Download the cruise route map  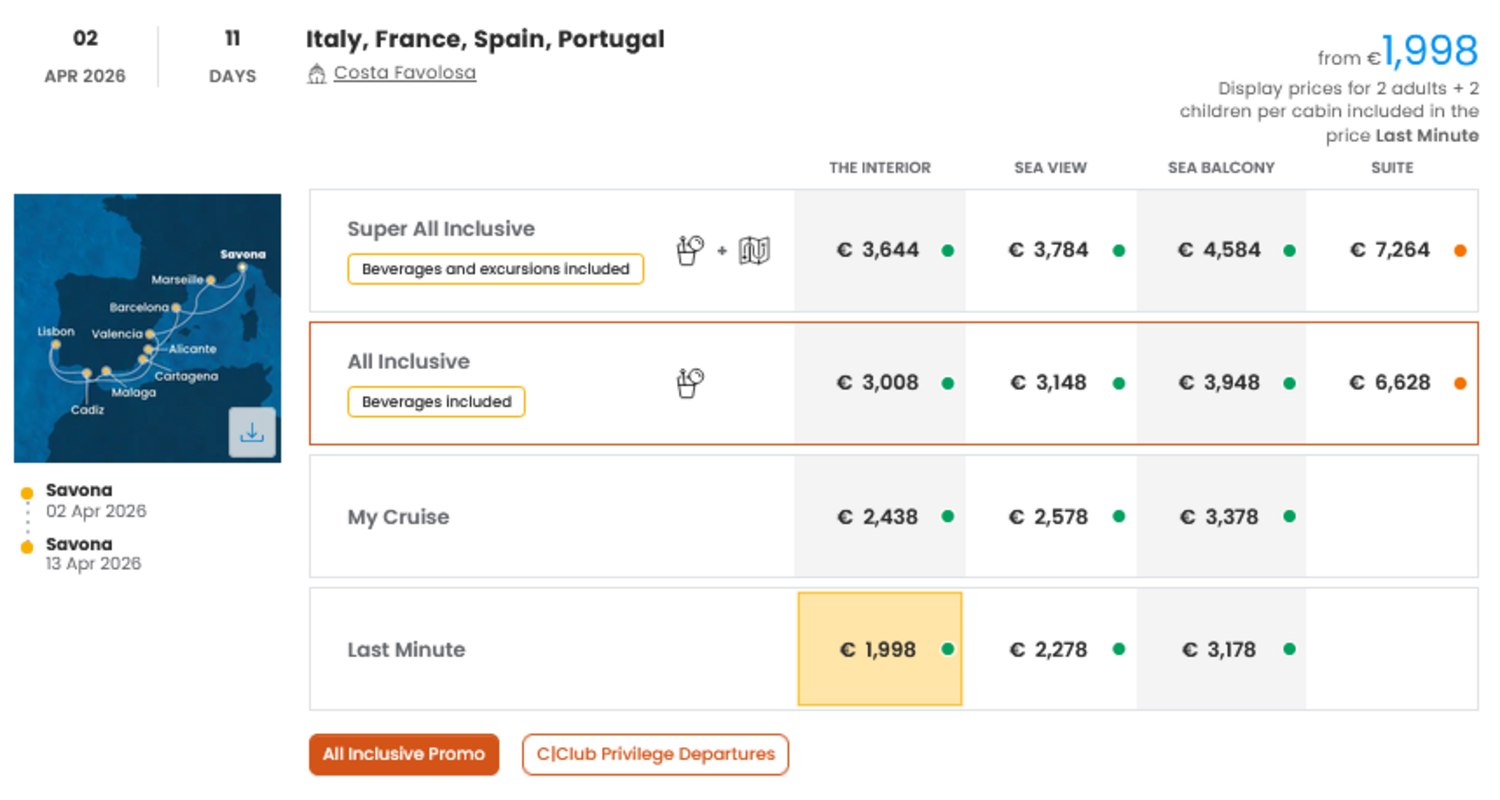(252, 433)
